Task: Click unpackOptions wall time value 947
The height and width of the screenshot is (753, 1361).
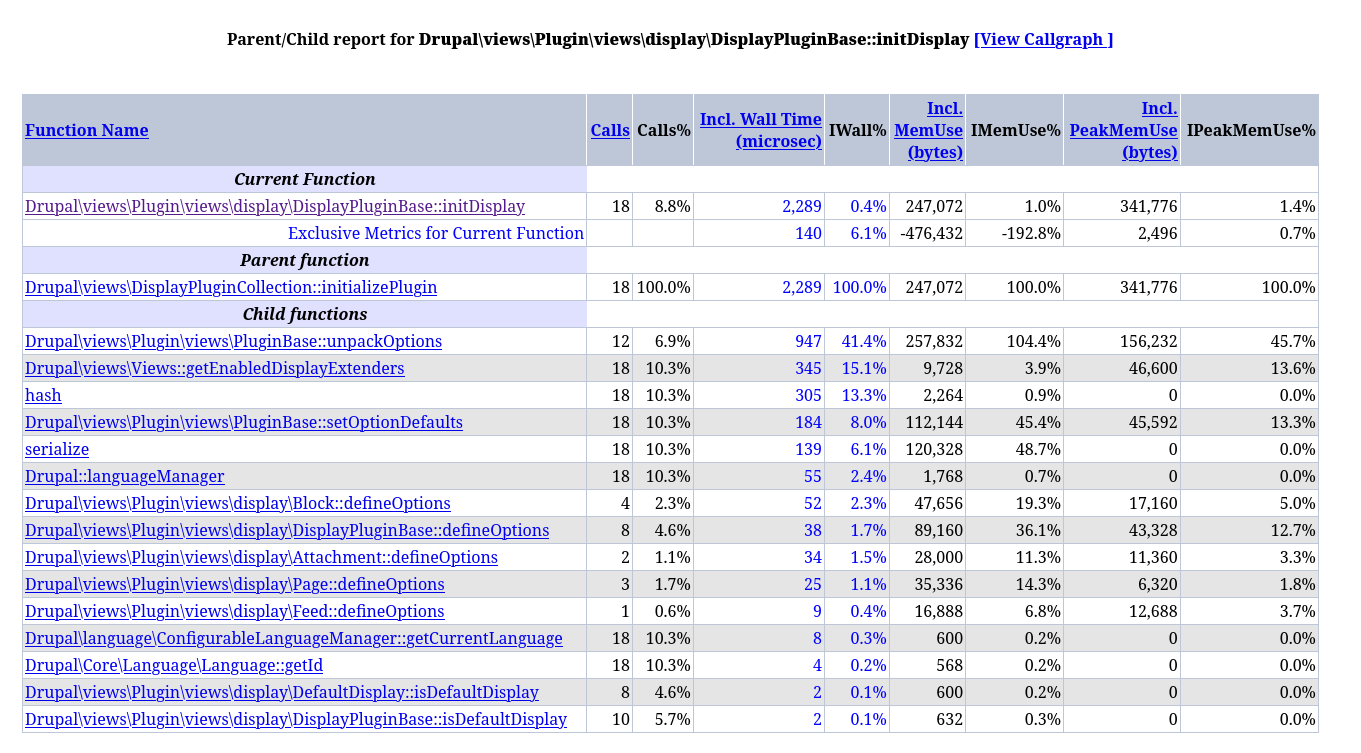Action: (x=807, y=341)
